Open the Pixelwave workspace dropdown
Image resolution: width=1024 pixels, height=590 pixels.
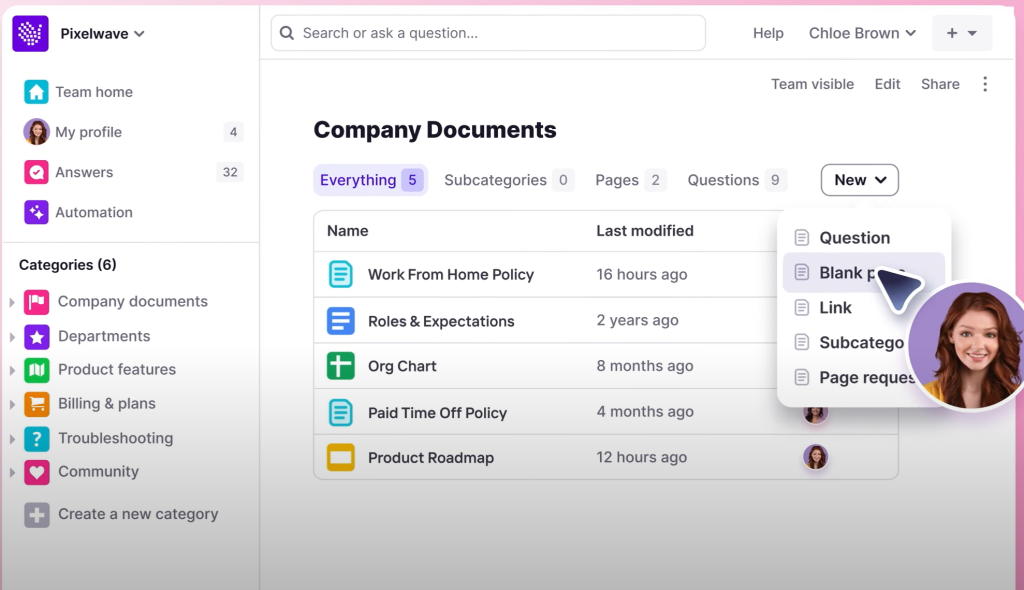(x=103, y=34)
